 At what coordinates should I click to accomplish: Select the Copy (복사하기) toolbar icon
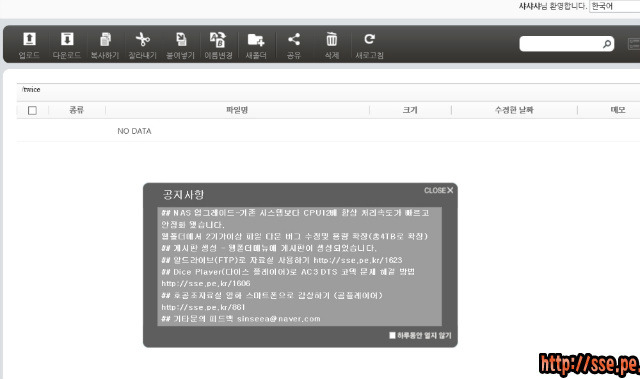[105, 39]
